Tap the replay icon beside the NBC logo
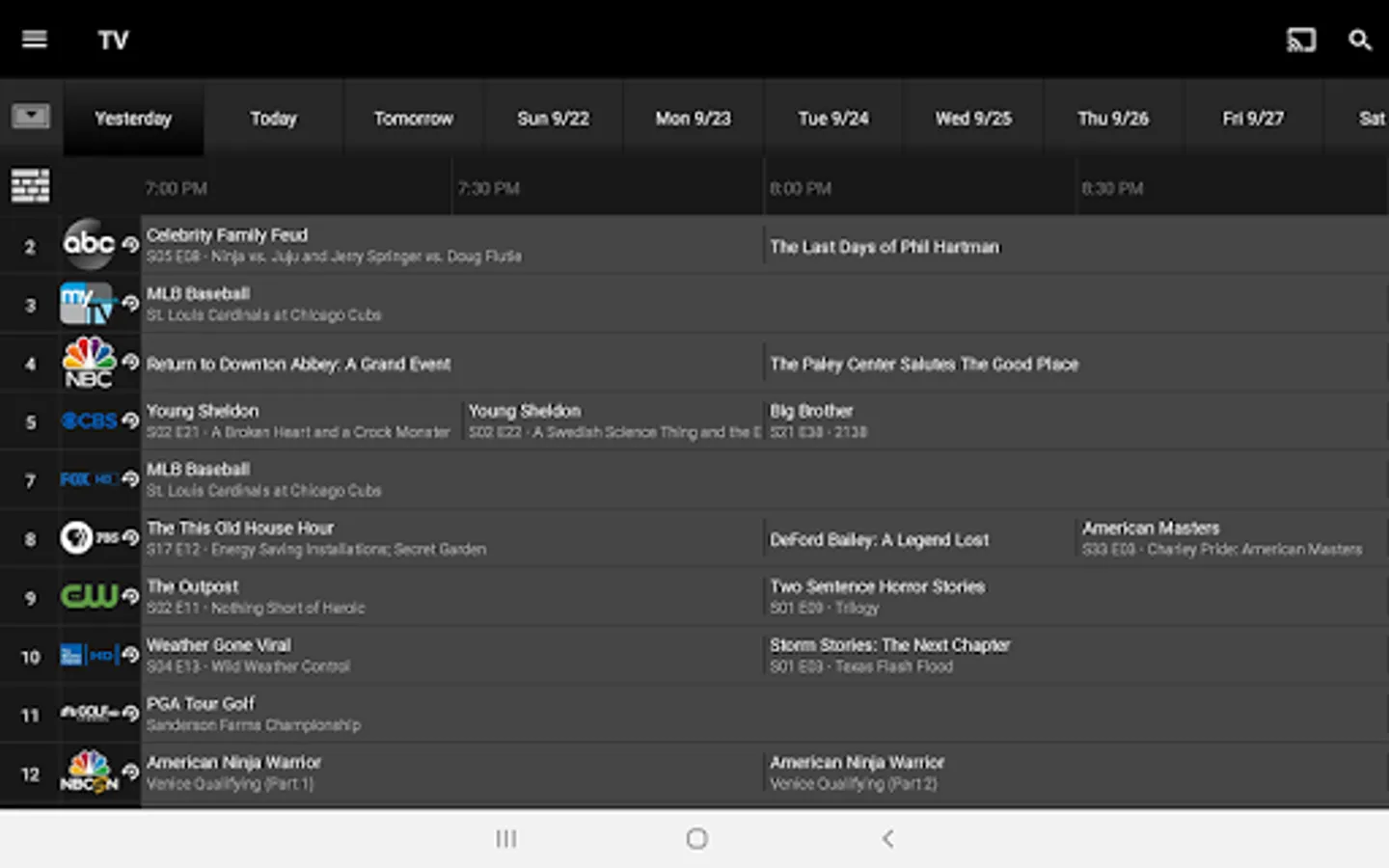The image size is (1389, 868). (x=130, y=362)
